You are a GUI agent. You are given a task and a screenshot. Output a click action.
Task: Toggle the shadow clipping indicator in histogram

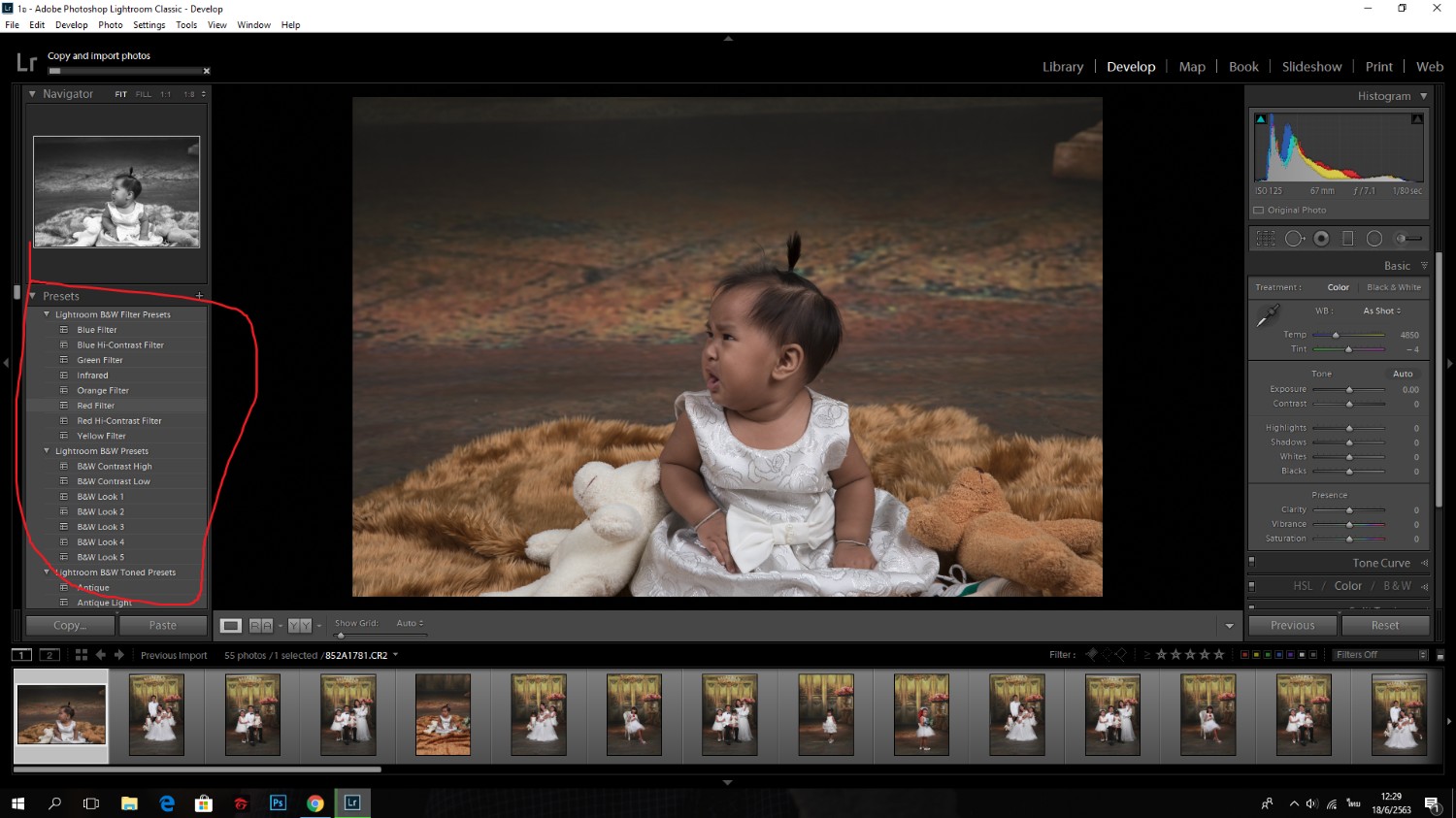coord(1261,119)
